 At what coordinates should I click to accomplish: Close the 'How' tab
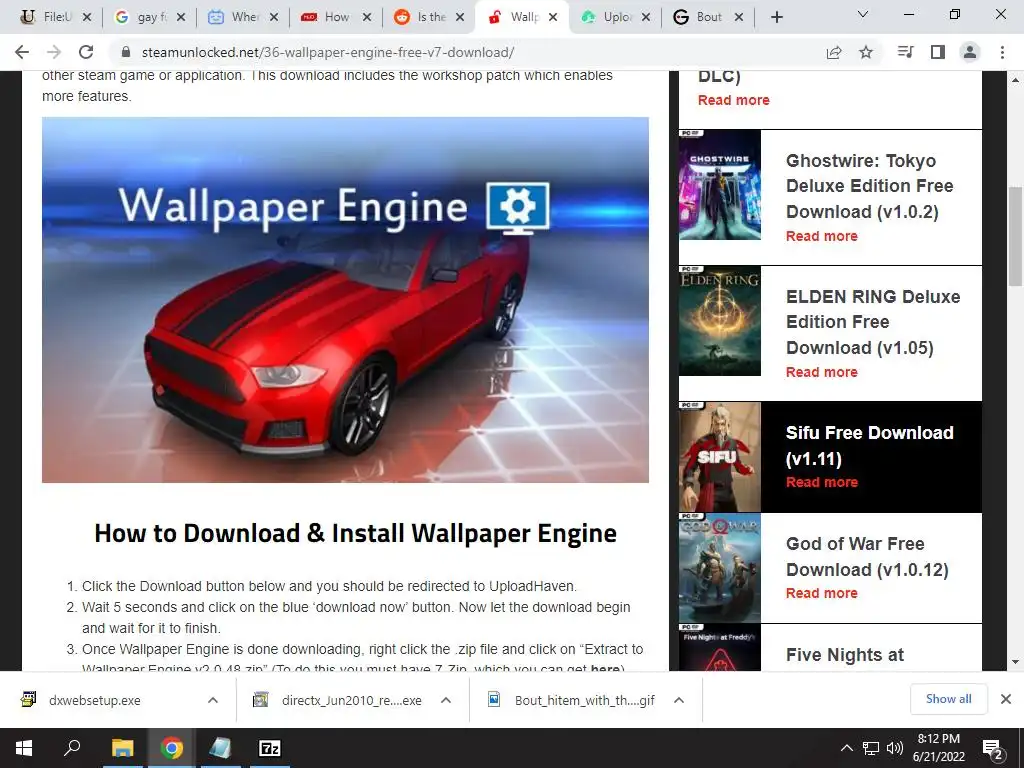367,17
